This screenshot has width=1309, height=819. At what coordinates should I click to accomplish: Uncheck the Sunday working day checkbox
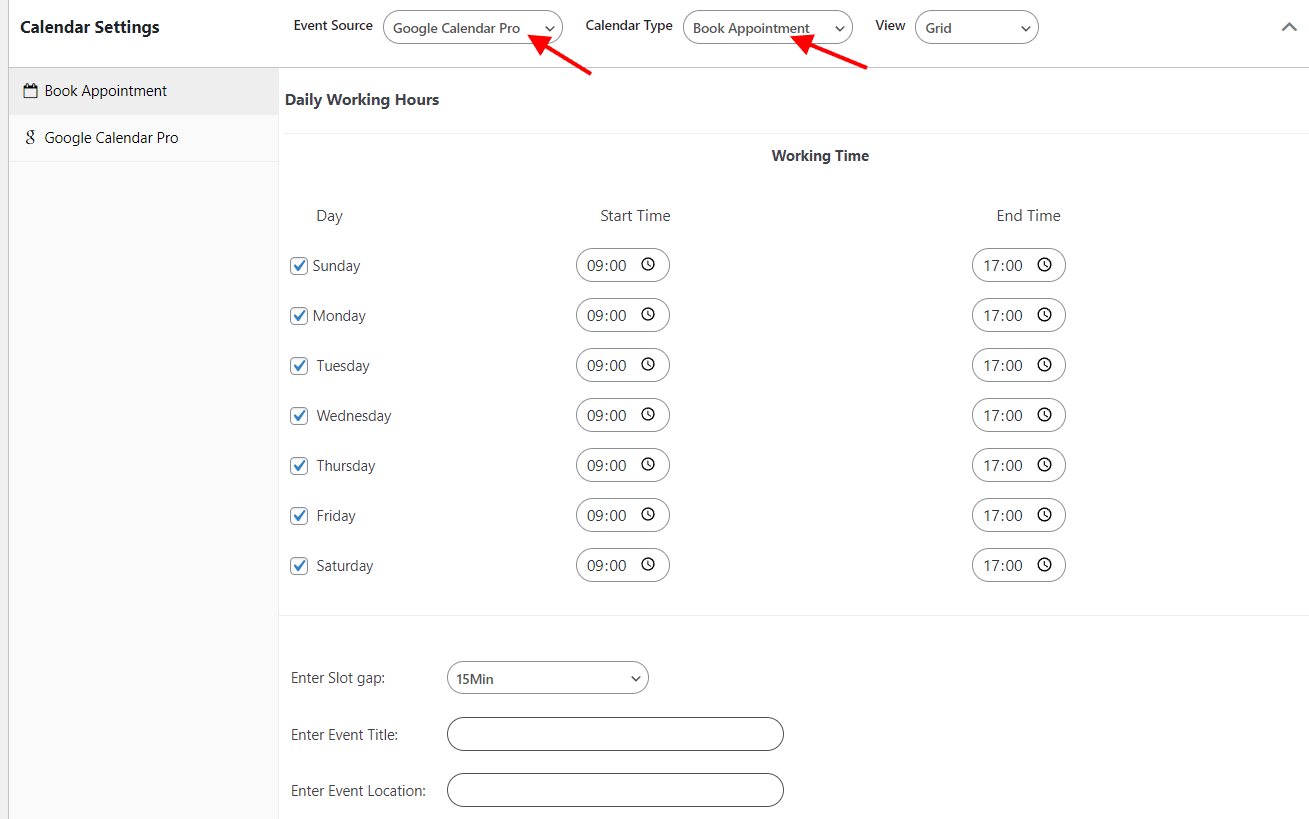pyautogui.click(x=299, y=266)
